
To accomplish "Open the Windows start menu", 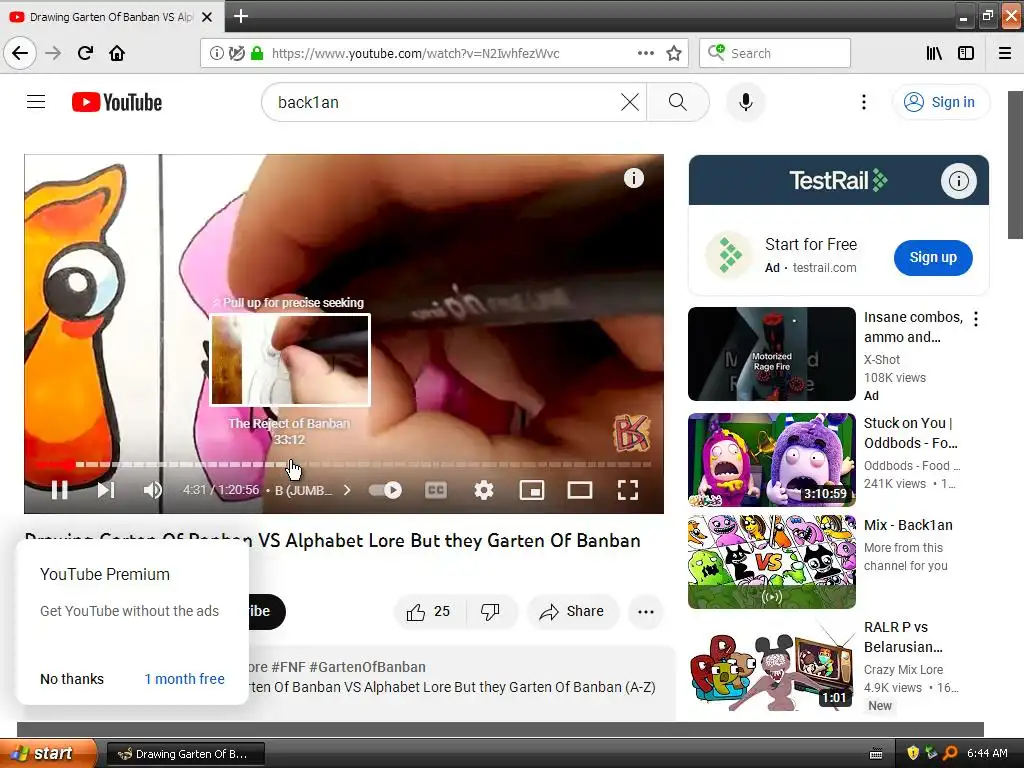I will (x=48, y=753).
